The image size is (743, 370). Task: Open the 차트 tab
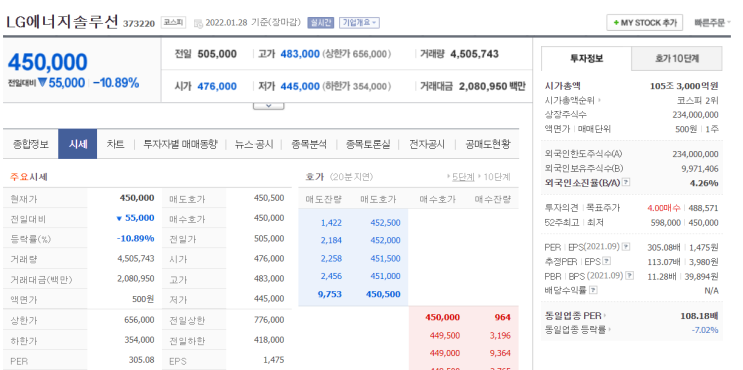coord(116,144)
